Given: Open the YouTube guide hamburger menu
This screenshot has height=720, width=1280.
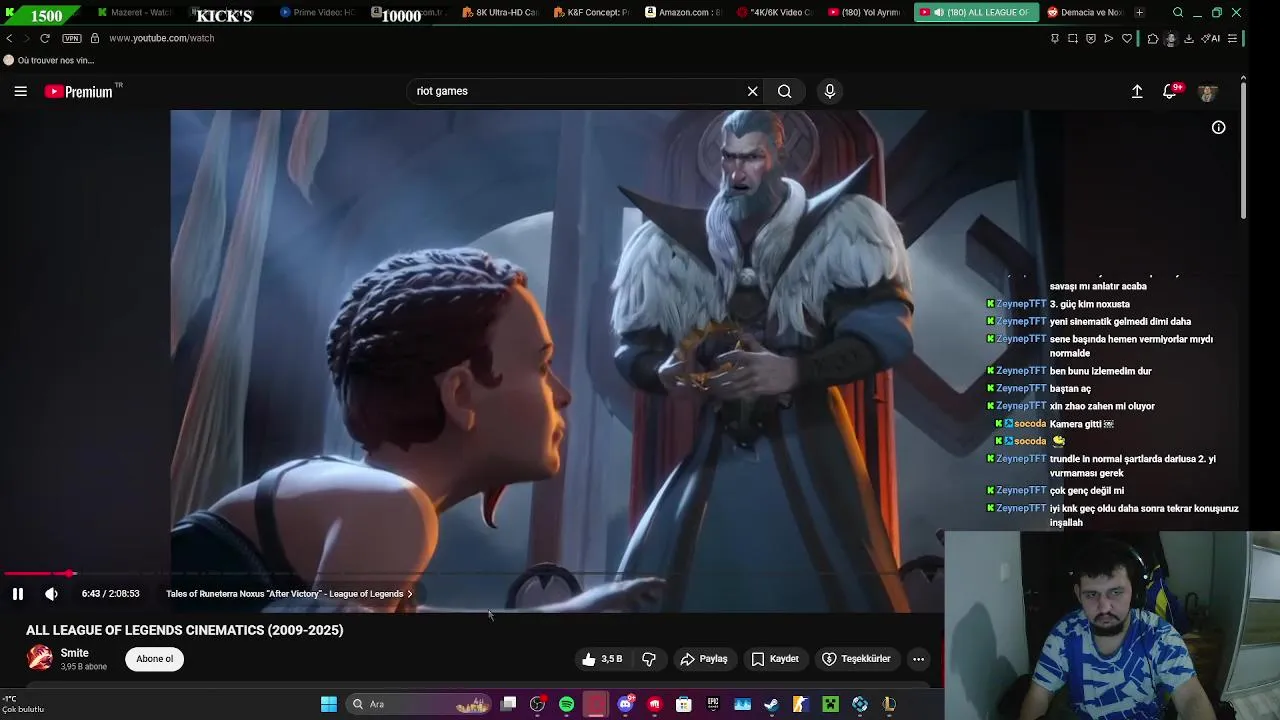Looking at the screenshot, I should [20, 91].
